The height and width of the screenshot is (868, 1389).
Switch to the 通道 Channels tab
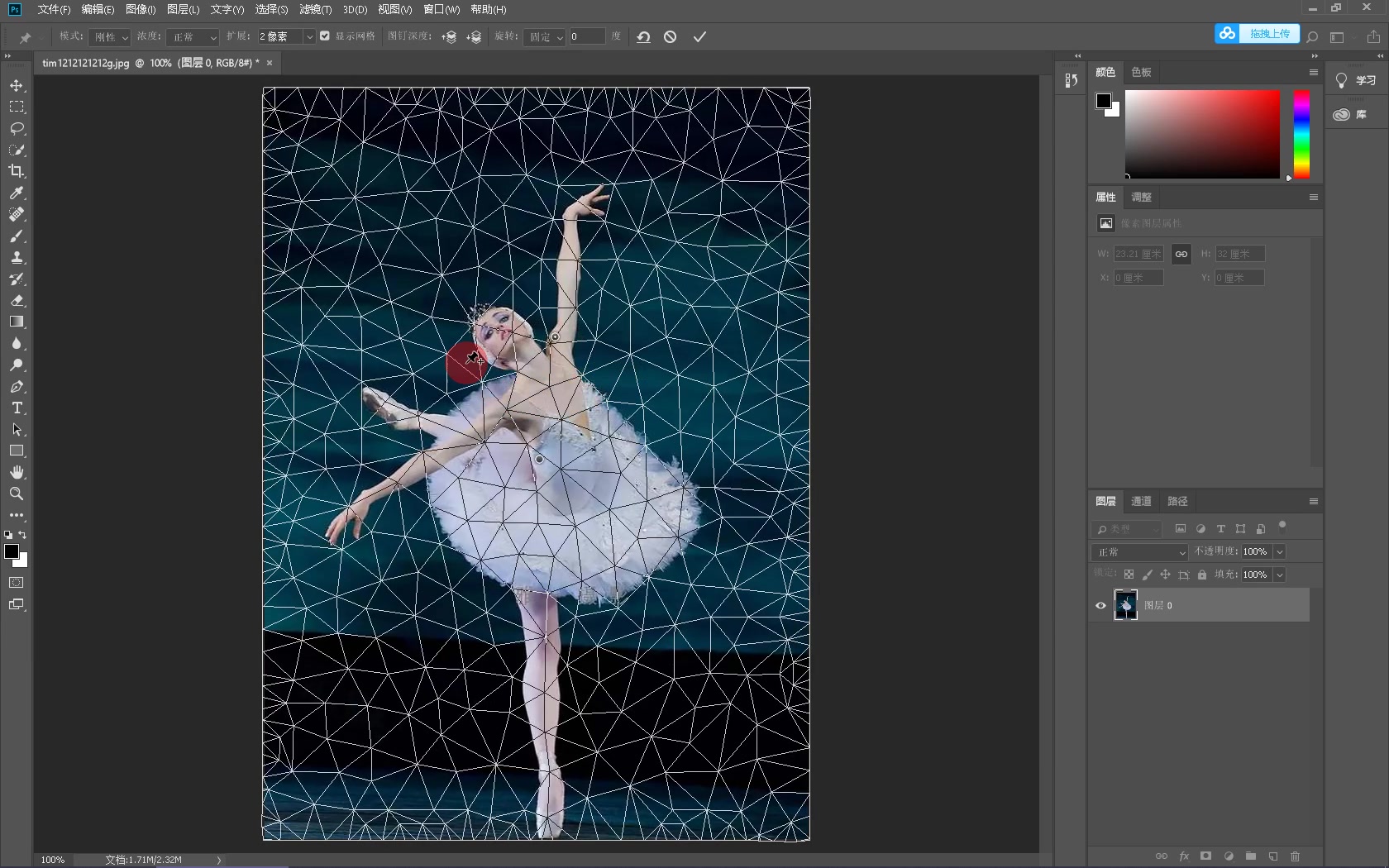(x=1141, y=501)
